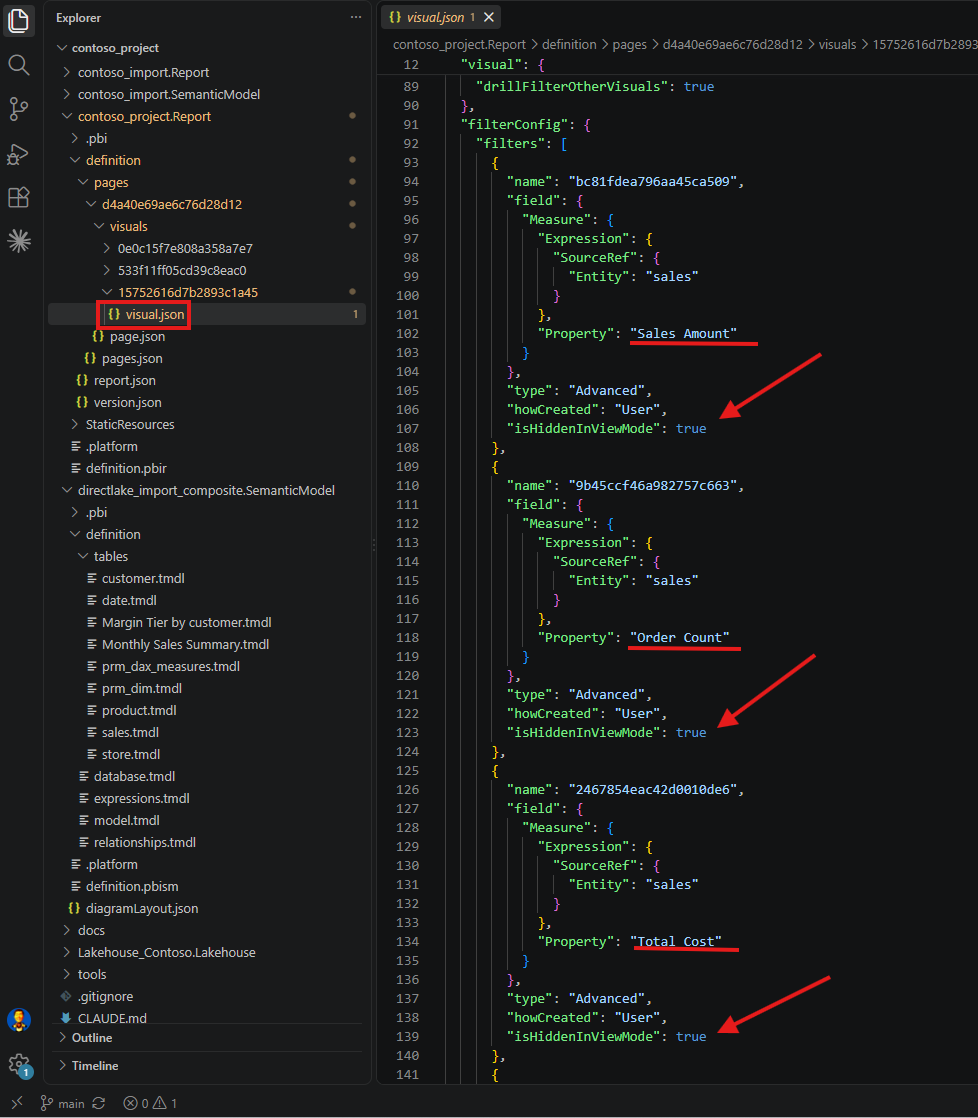978x1118 pixels.
Task: Open the pages.json file
Action: coord(132,359)
